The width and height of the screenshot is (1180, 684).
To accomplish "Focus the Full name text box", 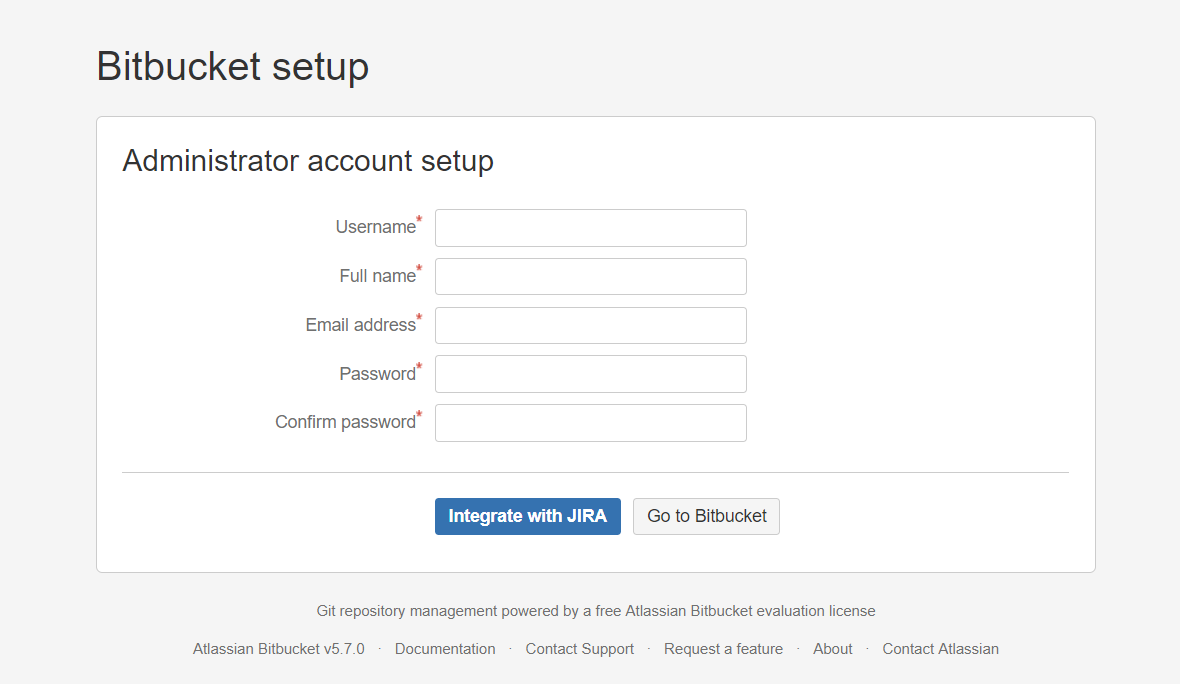I will click(591, 277).
